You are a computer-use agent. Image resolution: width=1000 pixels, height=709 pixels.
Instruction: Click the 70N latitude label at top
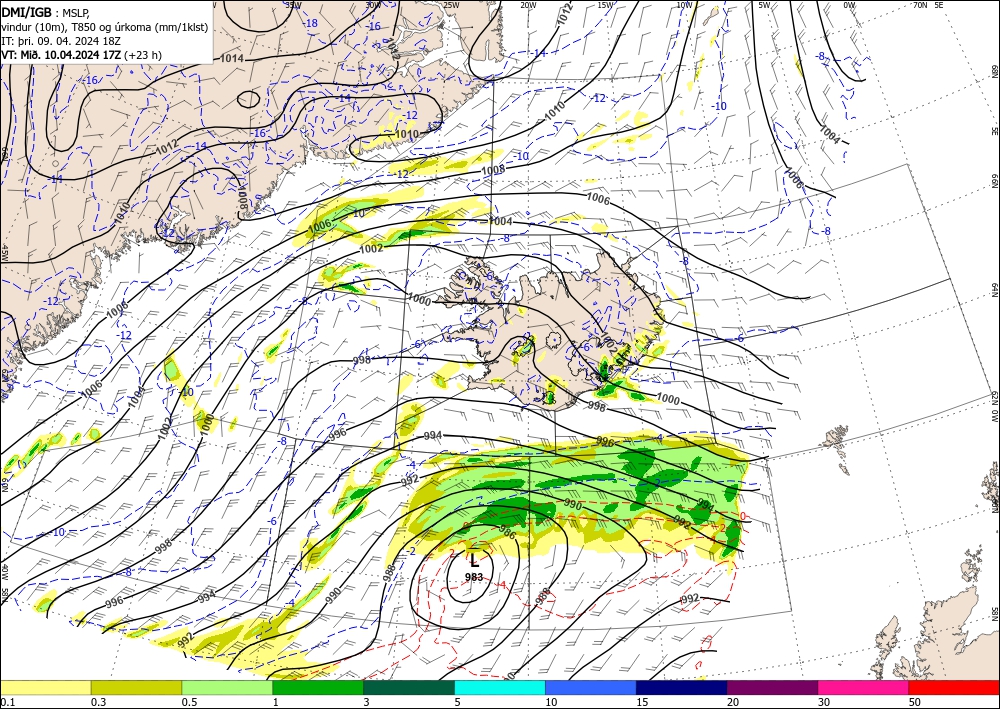[x=920, y=5]
